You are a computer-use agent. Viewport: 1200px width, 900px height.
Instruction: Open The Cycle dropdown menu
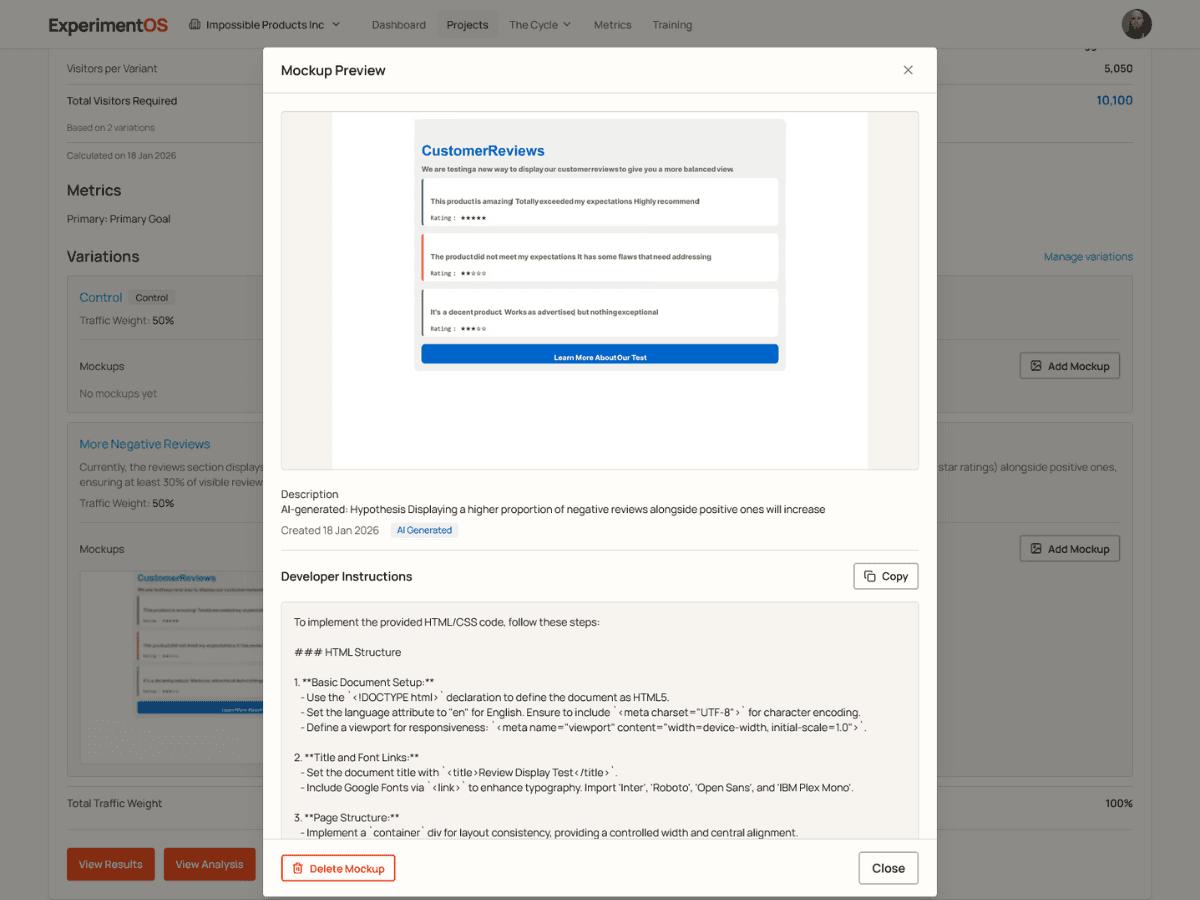tap(540, 25)
